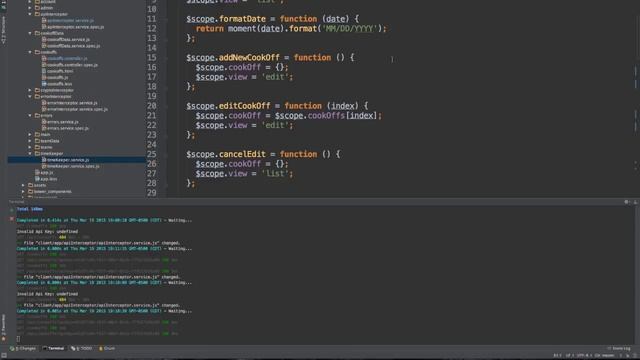Open the TODO tool window tab
The image size is (640, 360).
pyautogui.click(x=82, y=349)
